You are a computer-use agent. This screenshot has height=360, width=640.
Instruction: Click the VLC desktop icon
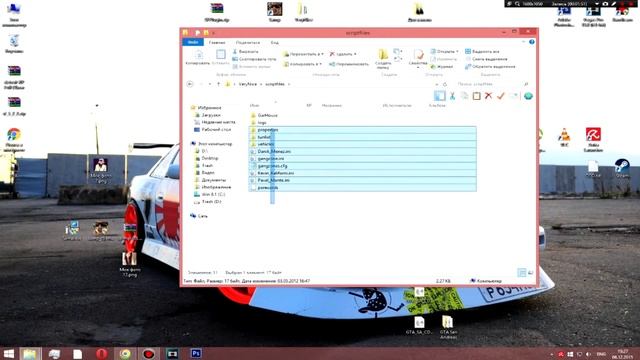[564, 137]
